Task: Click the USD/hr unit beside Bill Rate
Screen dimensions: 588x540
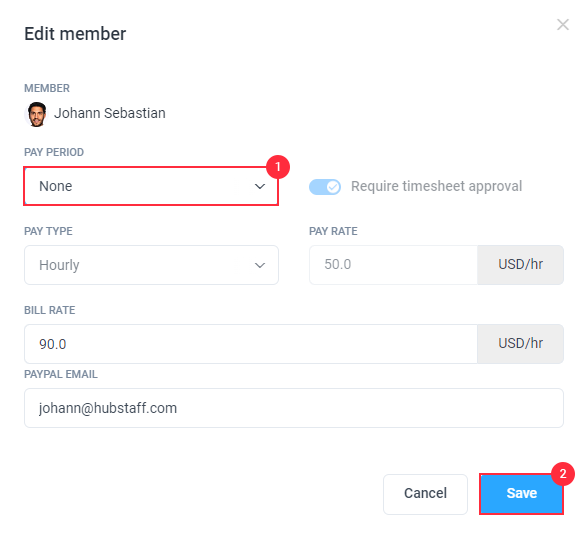Action: coord(520,344)
